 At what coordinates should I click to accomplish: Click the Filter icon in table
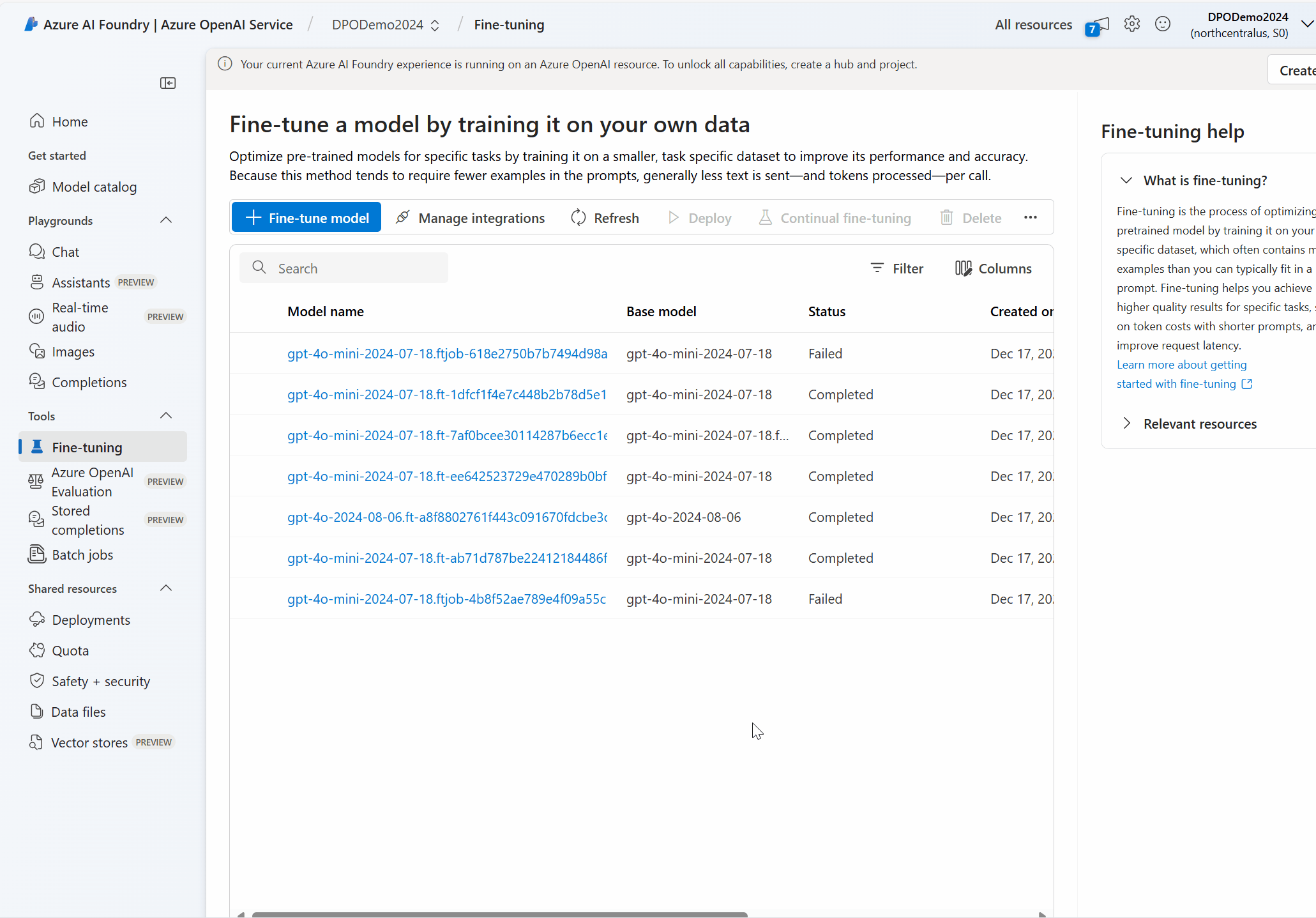[877, 268]
